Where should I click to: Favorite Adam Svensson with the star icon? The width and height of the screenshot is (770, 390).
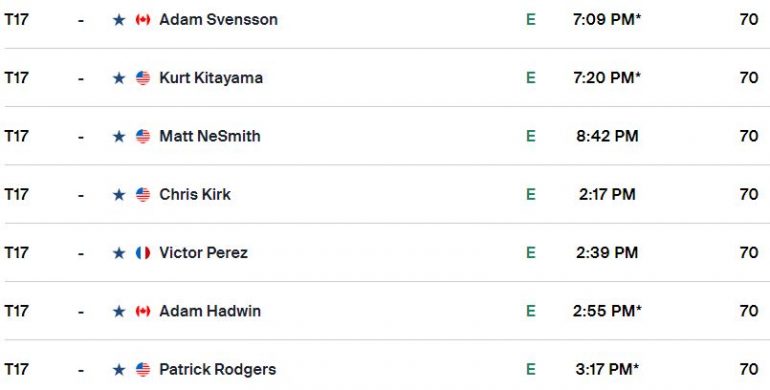[119, 20]
